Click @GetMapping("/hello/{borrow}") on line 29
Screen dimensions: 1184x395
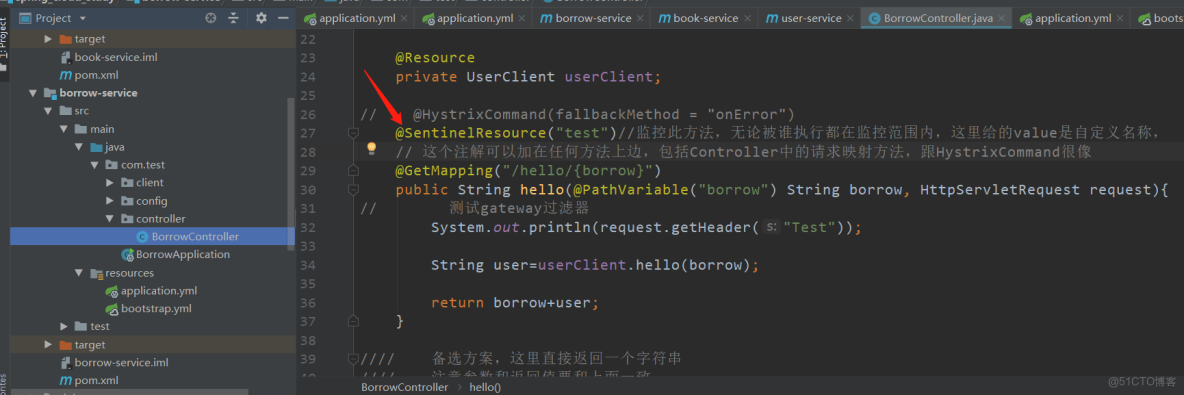click(x=528, y=171)
